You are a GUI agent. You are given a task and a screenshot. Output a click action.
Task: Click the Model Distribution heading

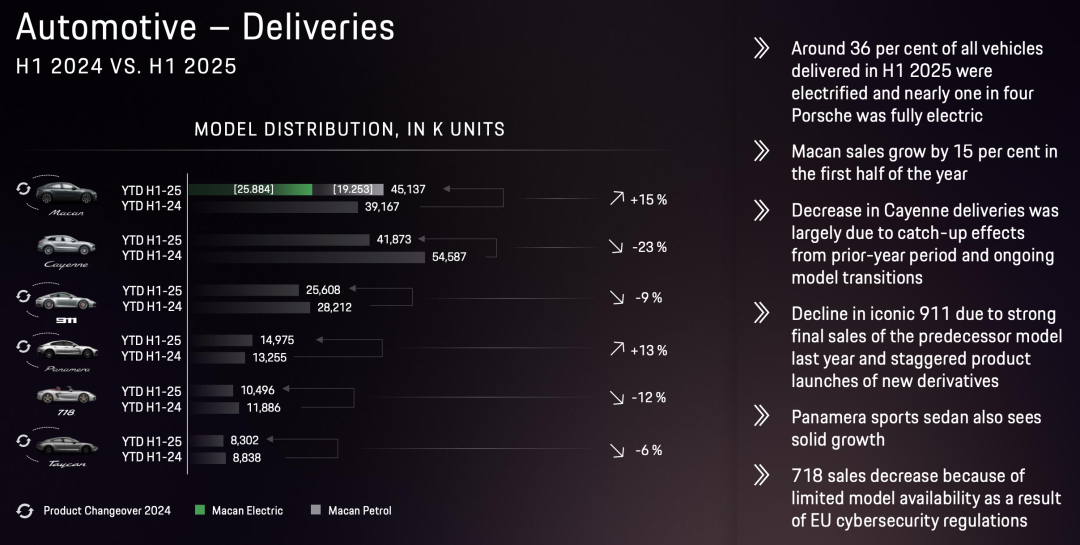click(349, 129)
